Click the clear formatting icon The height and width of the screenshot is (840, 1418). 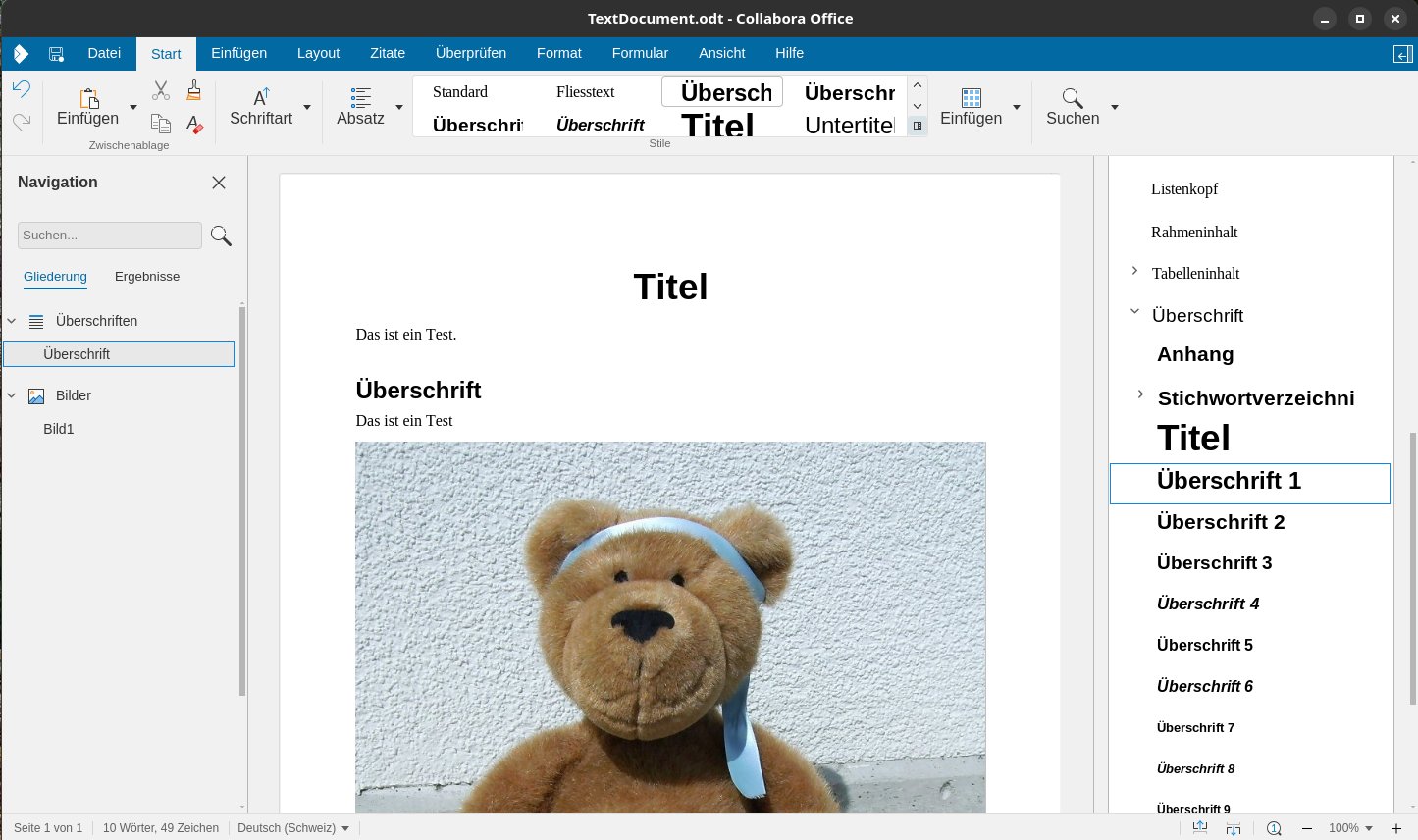point(193,124)
